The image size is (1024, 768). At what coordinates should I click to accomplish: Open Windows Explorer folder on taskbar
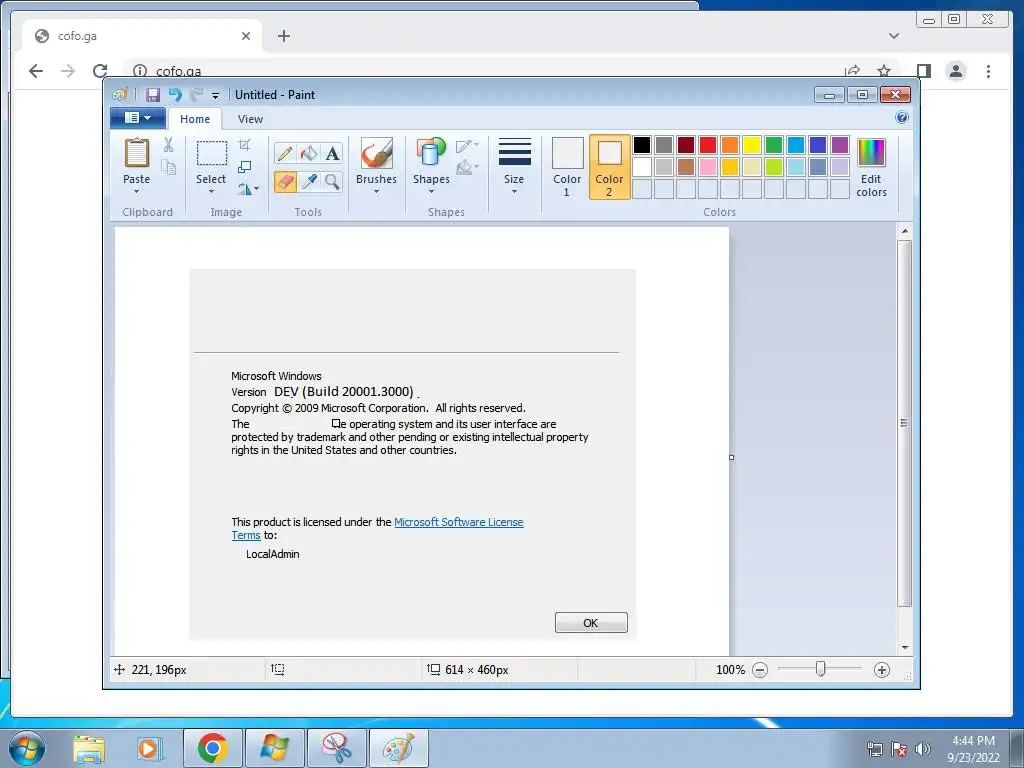89,748
